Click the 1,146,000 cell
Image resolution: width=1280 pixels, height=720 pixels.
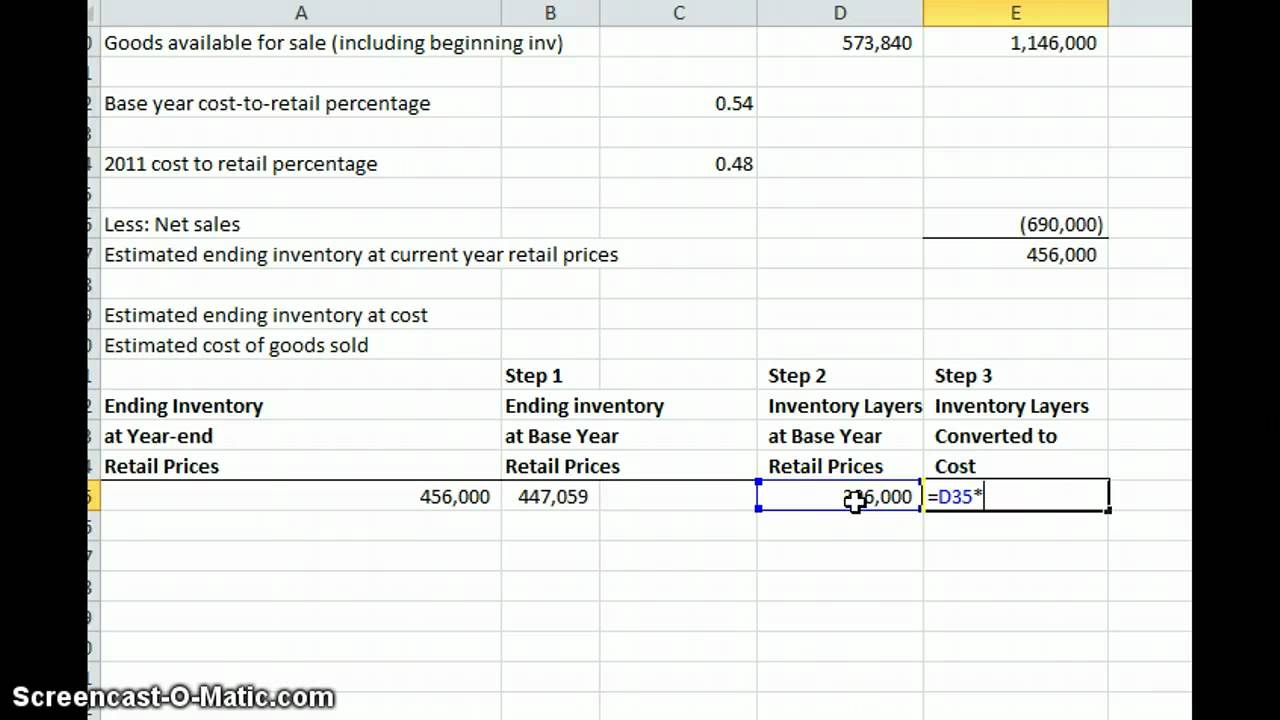pyautogui.click(x=1015, y=43)
